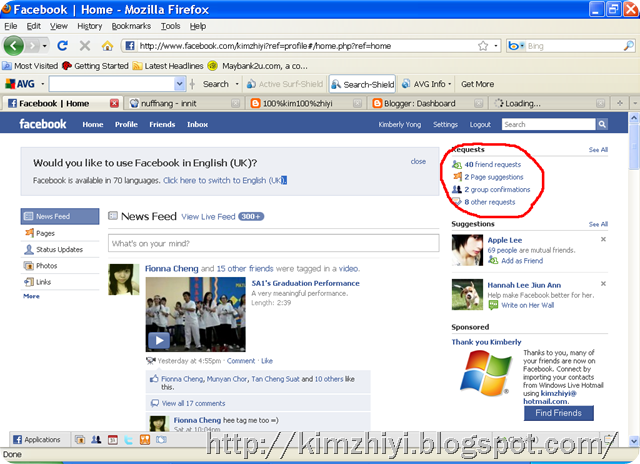This screenshot has height=464, width=640.
Task: Switch to the 100%kim100%zhiyi tab
Action: point(306,104)
